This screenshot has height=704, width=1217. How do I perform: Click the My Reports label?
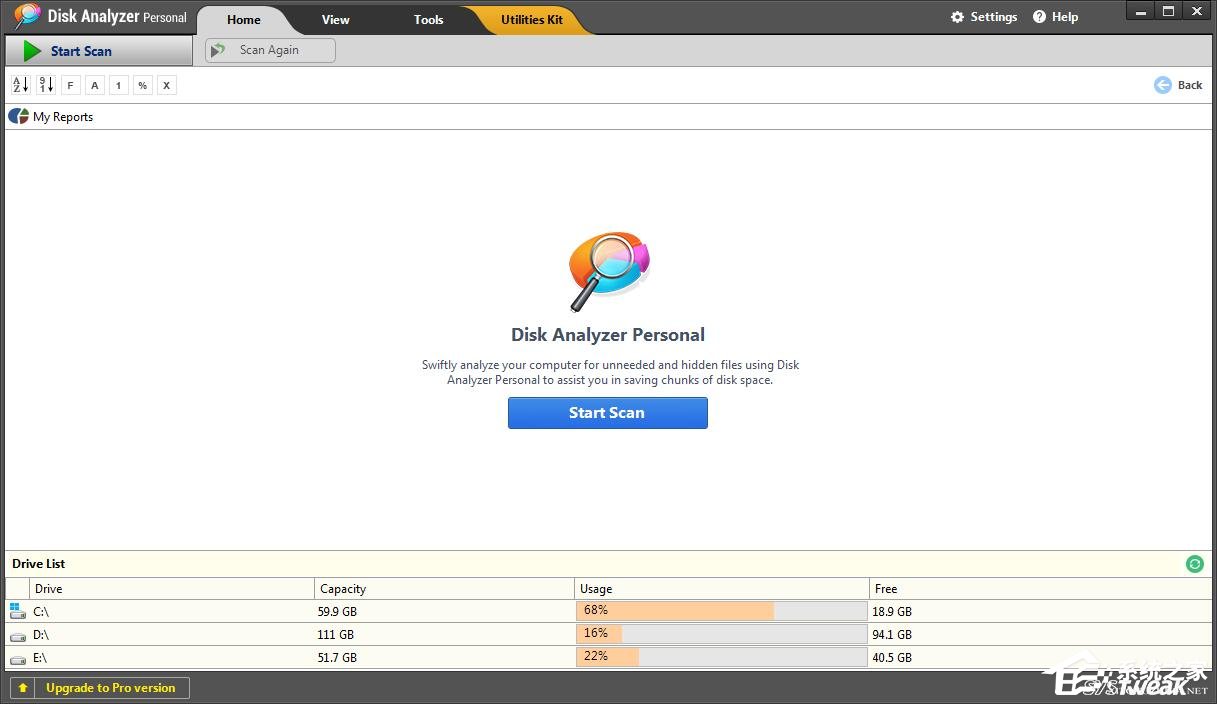tap(63, 117)
